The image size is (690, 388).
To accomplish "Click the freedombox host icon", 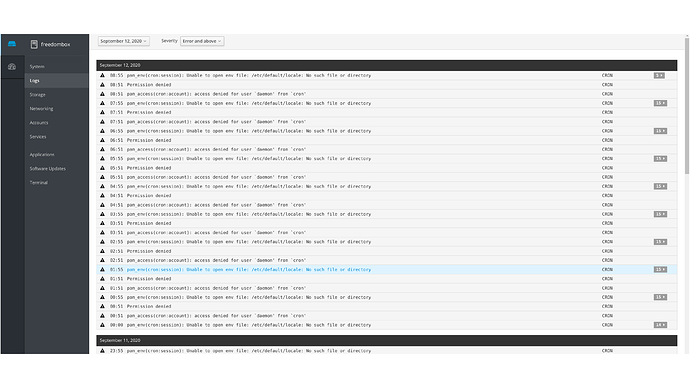I will pos(34,44).
